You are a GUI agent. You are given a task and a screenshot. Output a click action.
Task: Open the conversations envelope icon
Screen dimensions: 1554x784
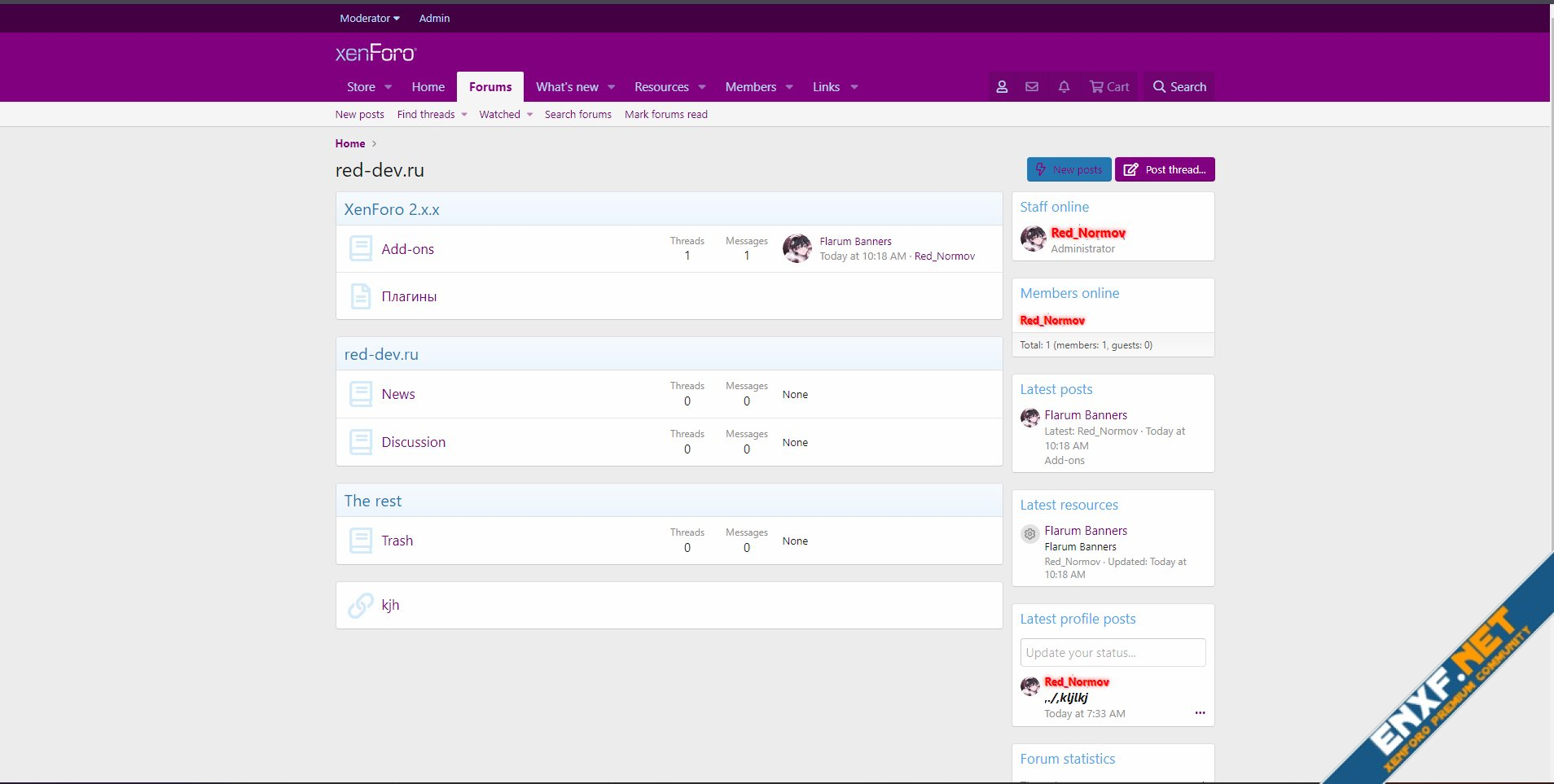coord(1032,87)
